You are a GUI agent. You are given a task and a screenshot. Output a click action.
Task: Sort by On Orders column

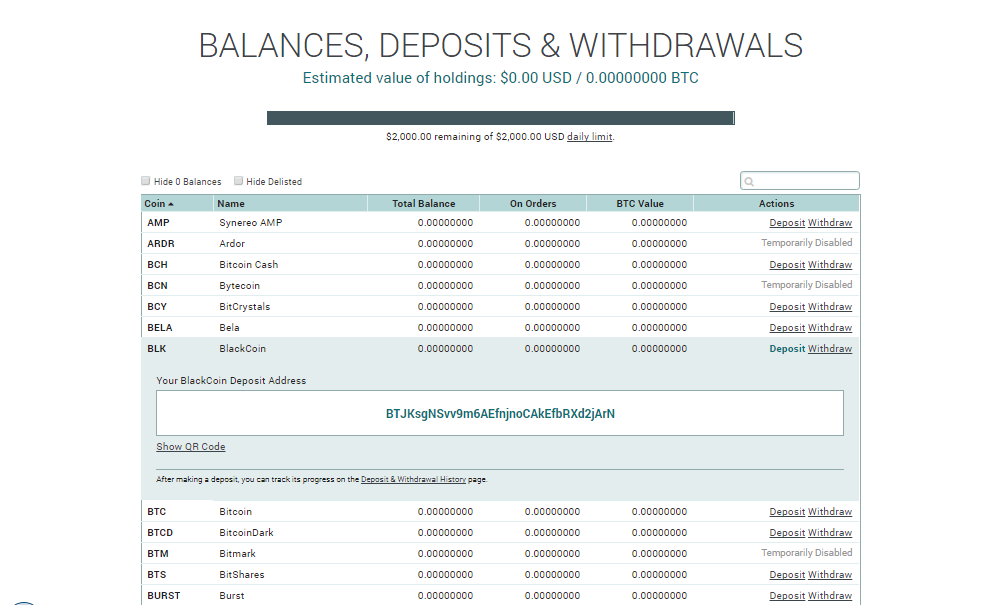[x=533, y=204]
